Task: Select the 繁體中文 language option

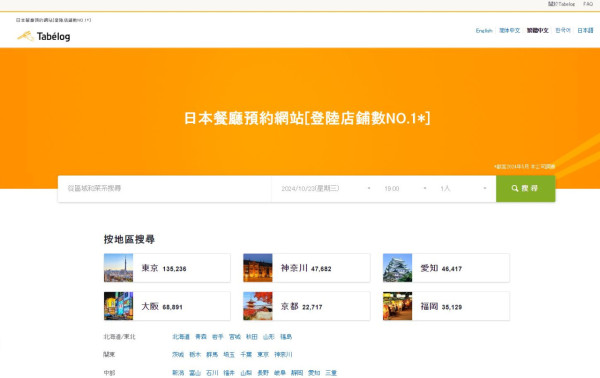Action: pos(537,31)
